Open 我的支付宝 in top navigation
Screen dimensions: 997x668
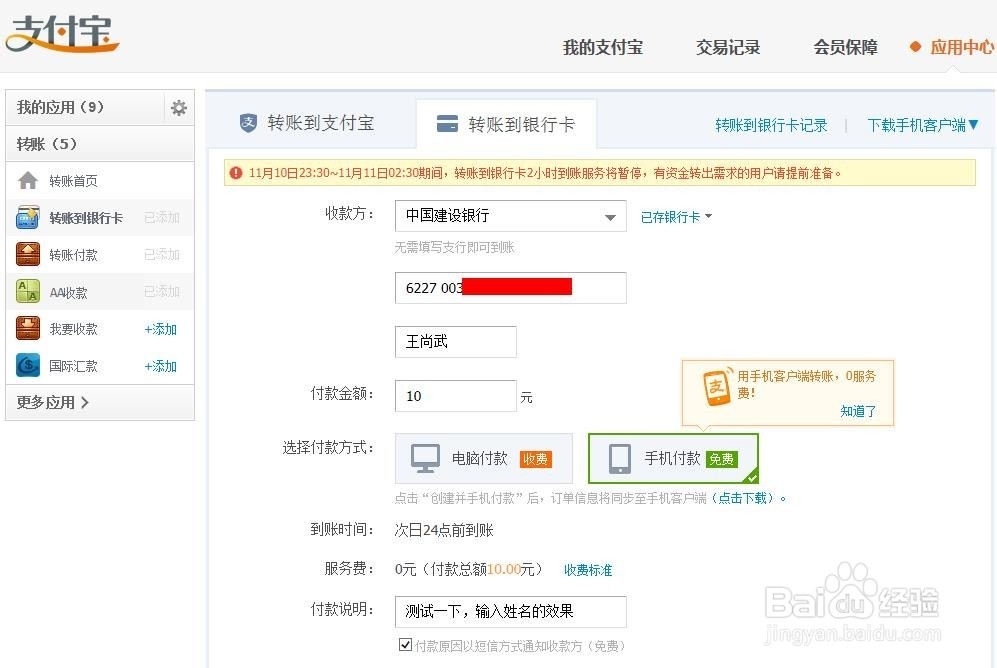click(603, 47)
